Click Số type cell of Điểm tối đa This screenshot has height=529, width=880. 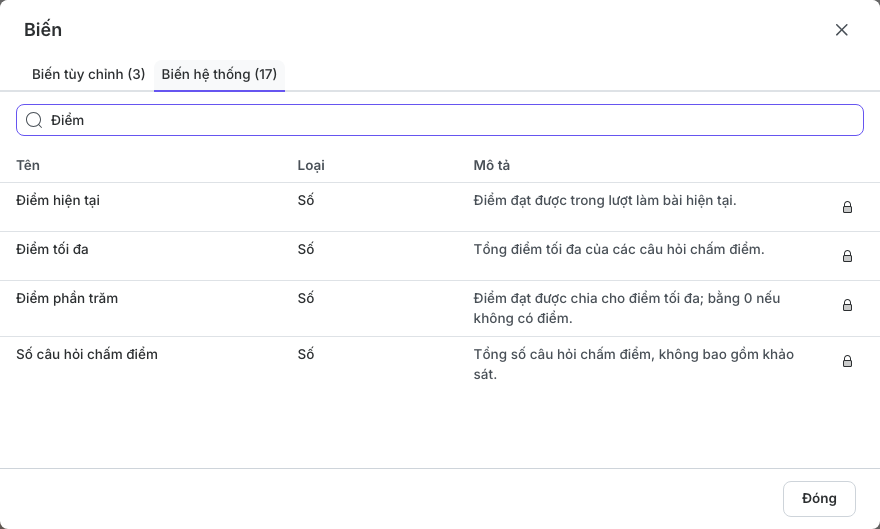(306, 249)
